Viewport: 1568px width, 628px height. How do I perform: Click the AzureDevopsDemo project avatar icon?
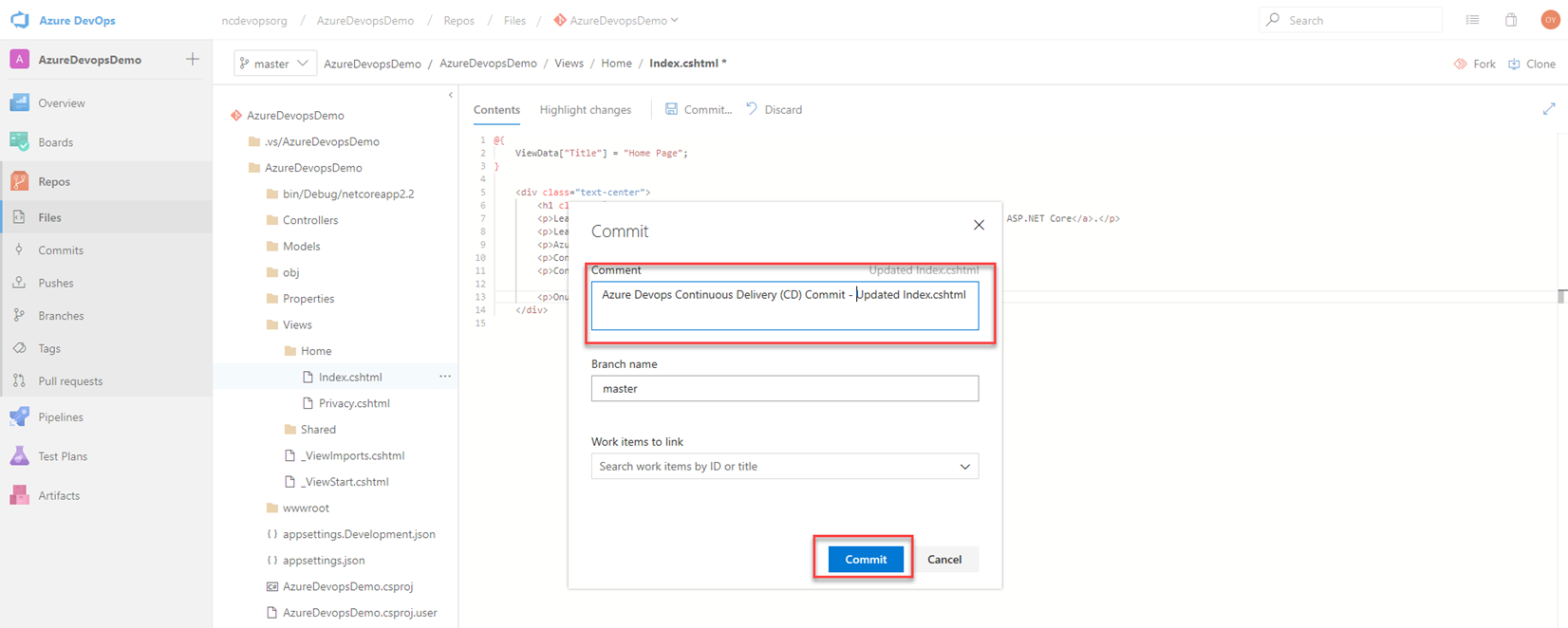point(19,59)
